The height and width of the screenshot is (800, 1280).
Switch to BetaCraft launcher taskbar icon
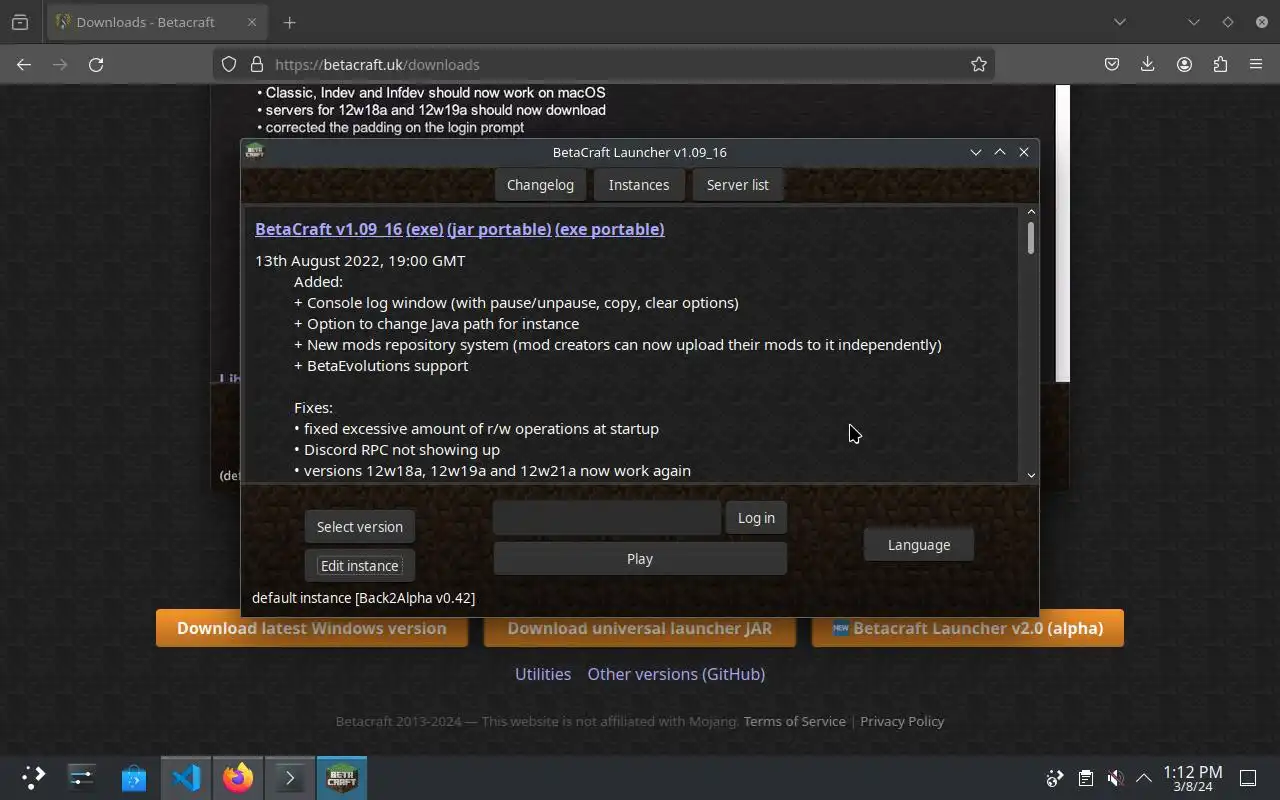click(342, 778)
